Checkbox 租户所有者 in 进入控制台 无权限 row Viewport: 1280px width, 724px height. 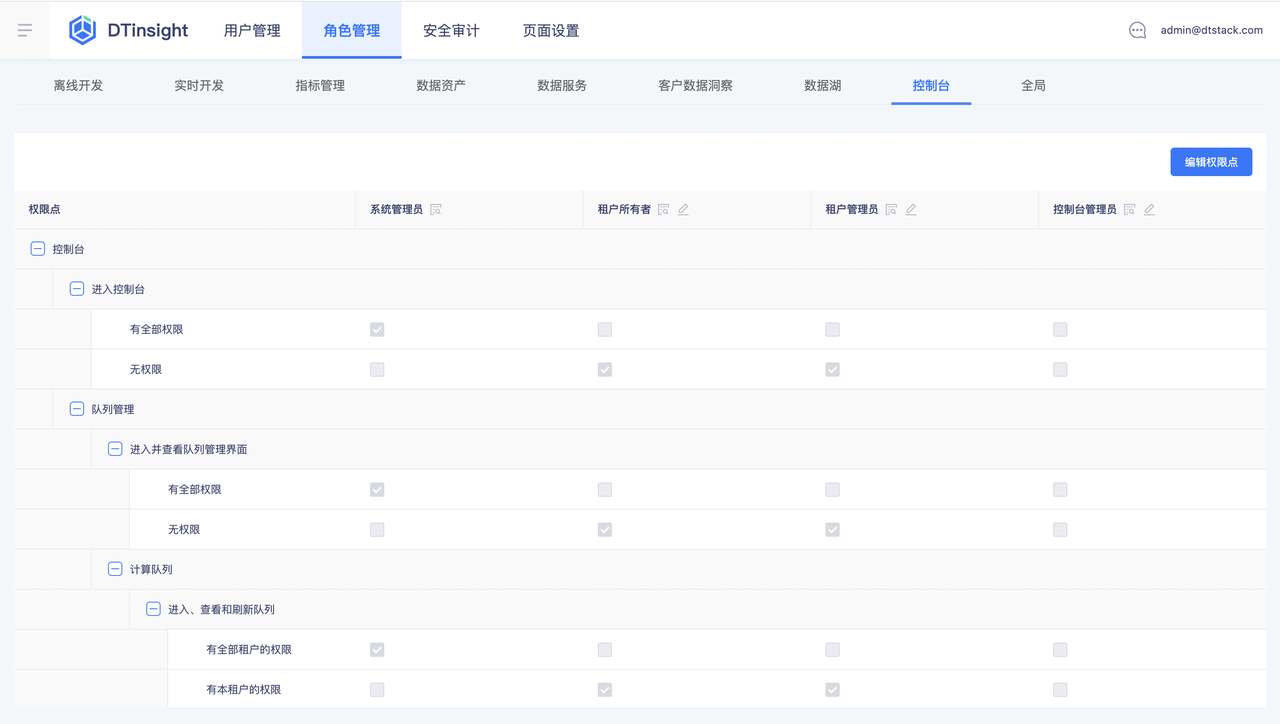pos(605,369)
